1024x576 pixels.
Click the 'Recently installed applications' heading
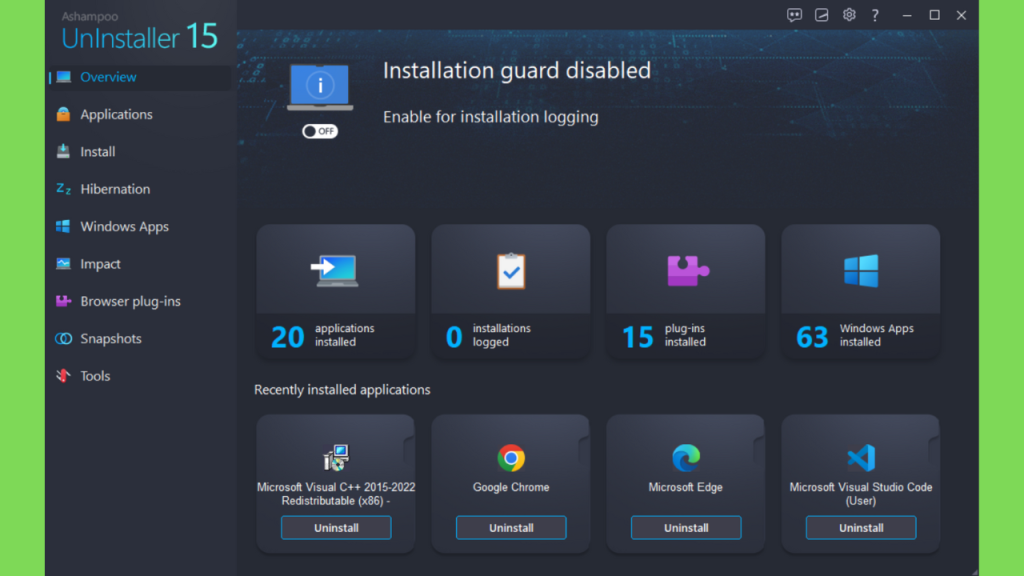(342, 390)
